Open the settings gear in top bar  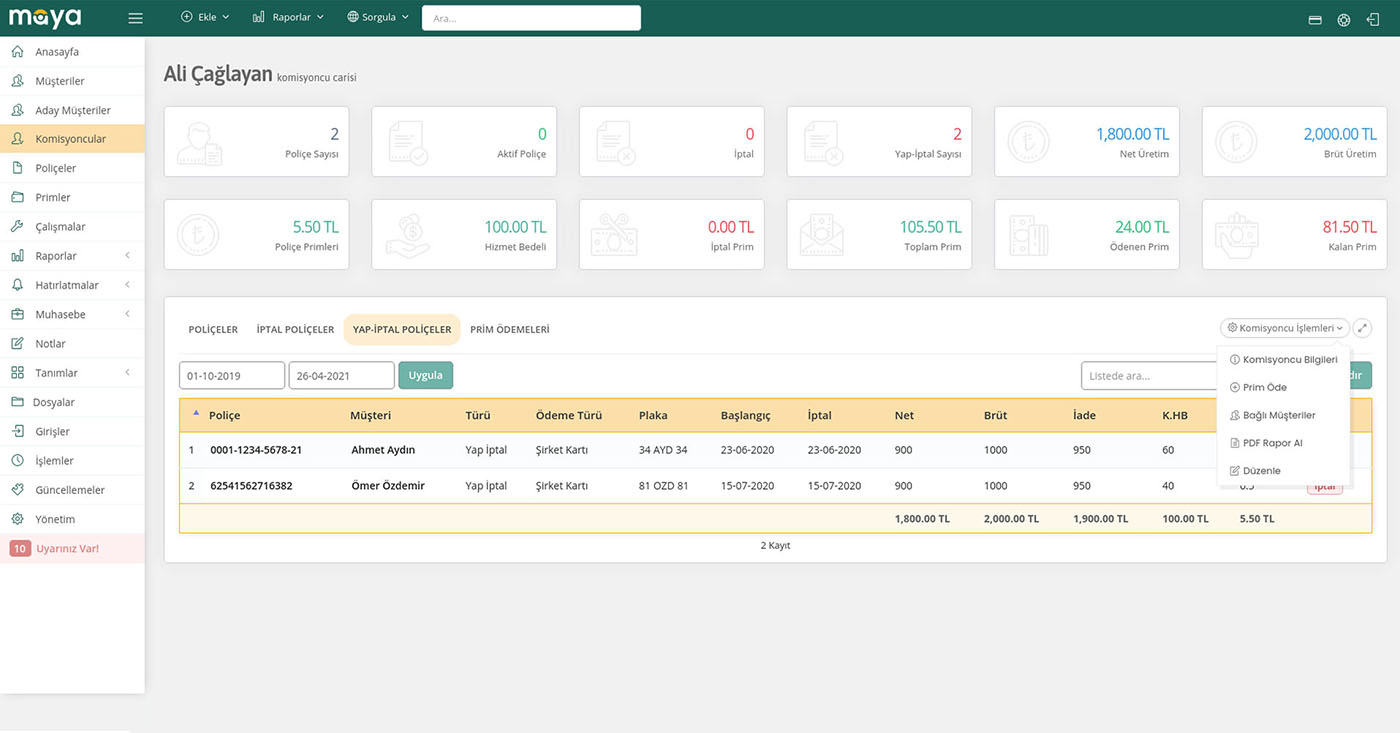(1344, 19)
